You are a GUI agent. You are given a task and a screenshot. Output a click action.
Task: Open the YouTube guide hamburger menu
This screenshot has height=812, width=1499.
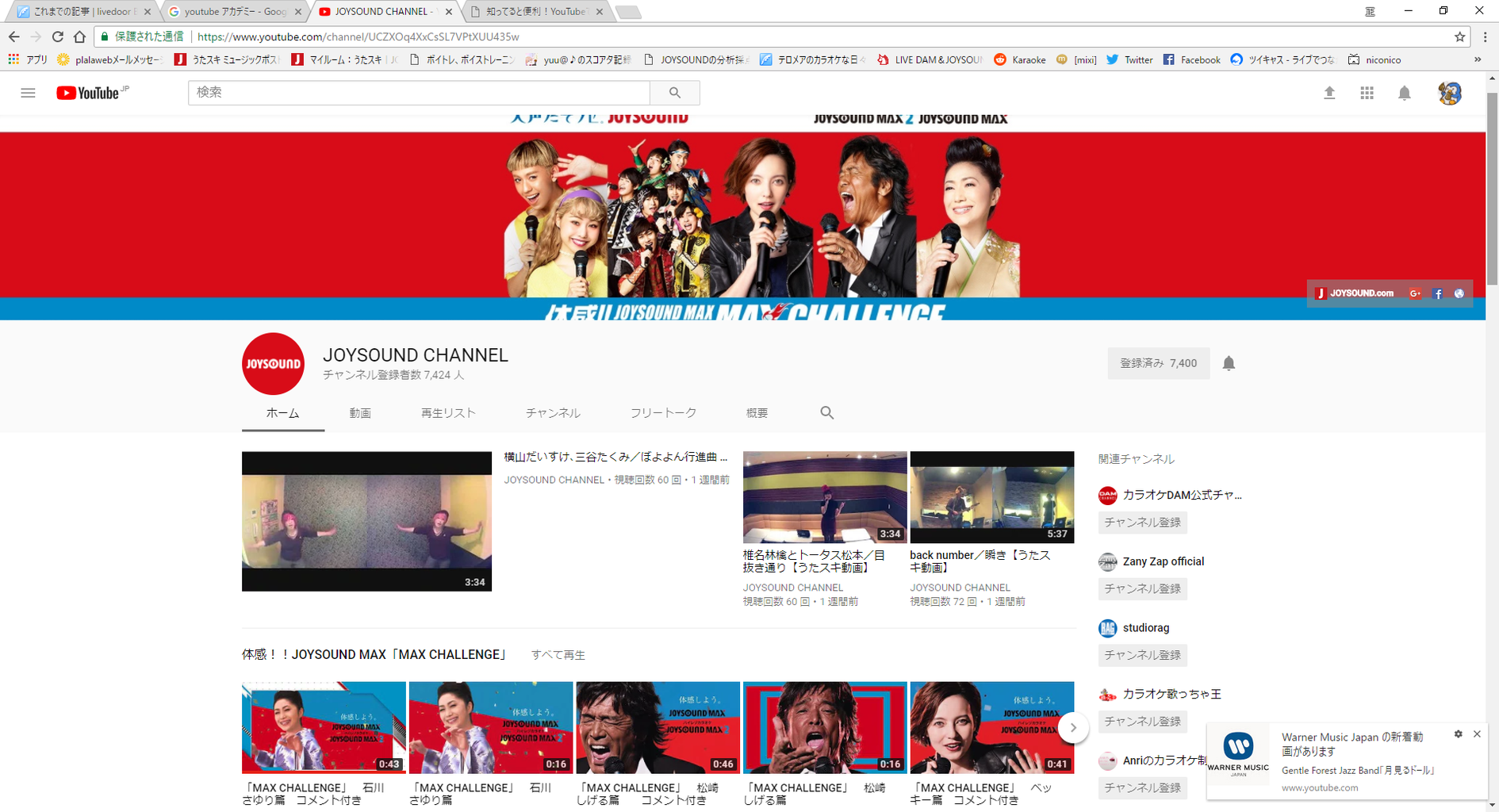(28, 93)
